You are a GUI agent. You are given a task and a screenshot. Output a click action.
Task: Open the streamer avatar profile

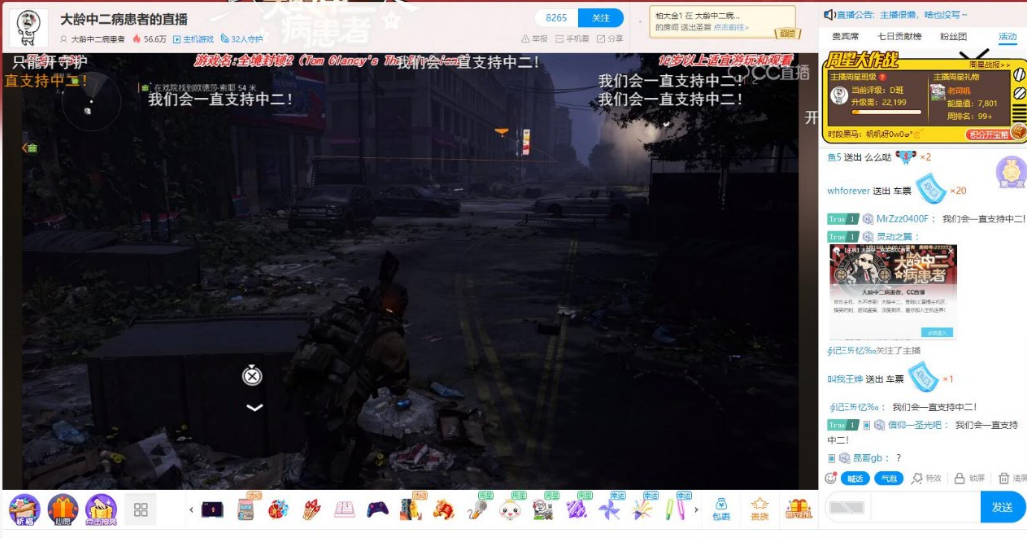pos(29,28)
